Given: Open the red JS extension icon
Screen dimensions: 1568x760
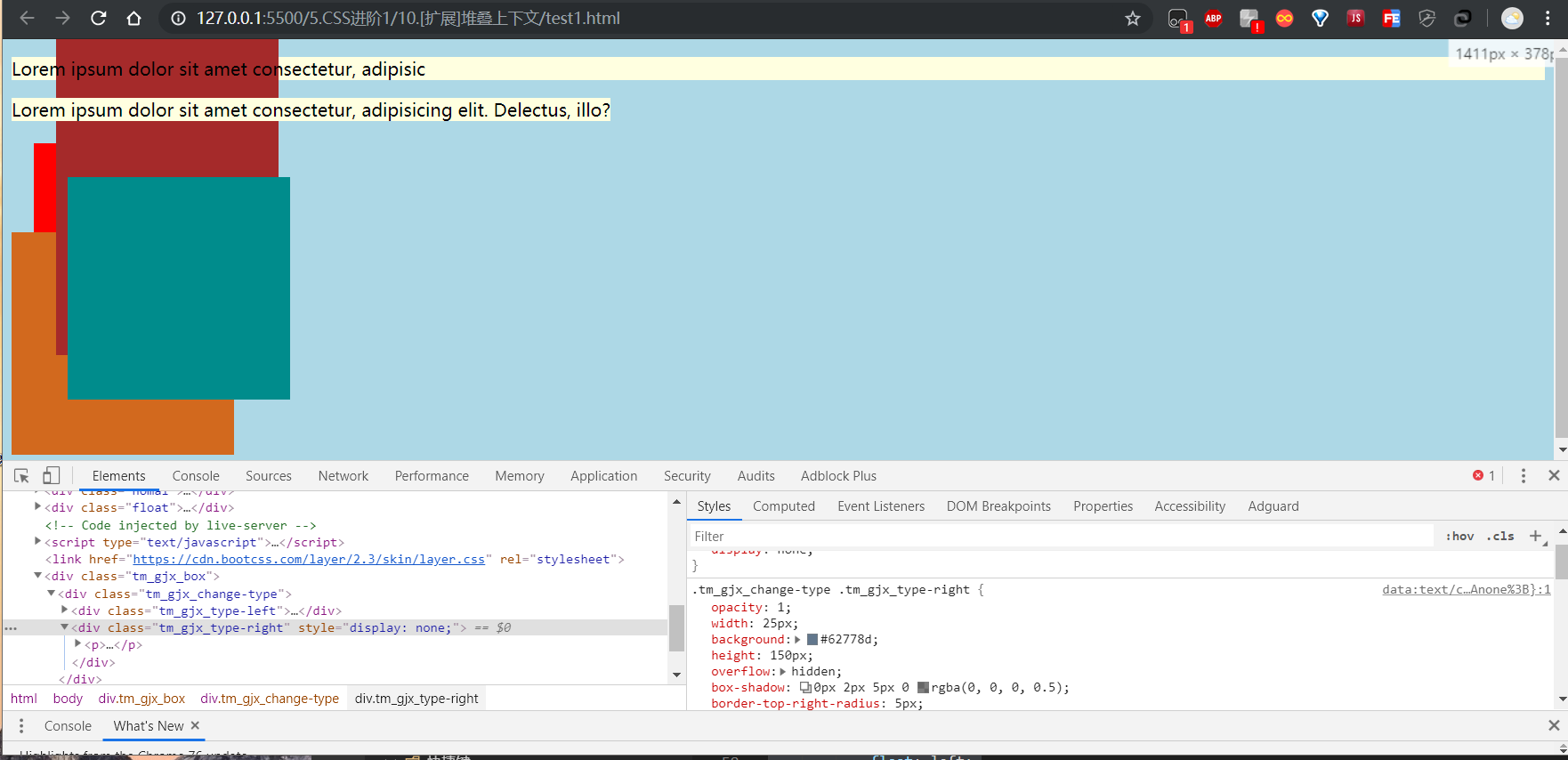Looking at the screenshot, I should [x=1355, y=18].
